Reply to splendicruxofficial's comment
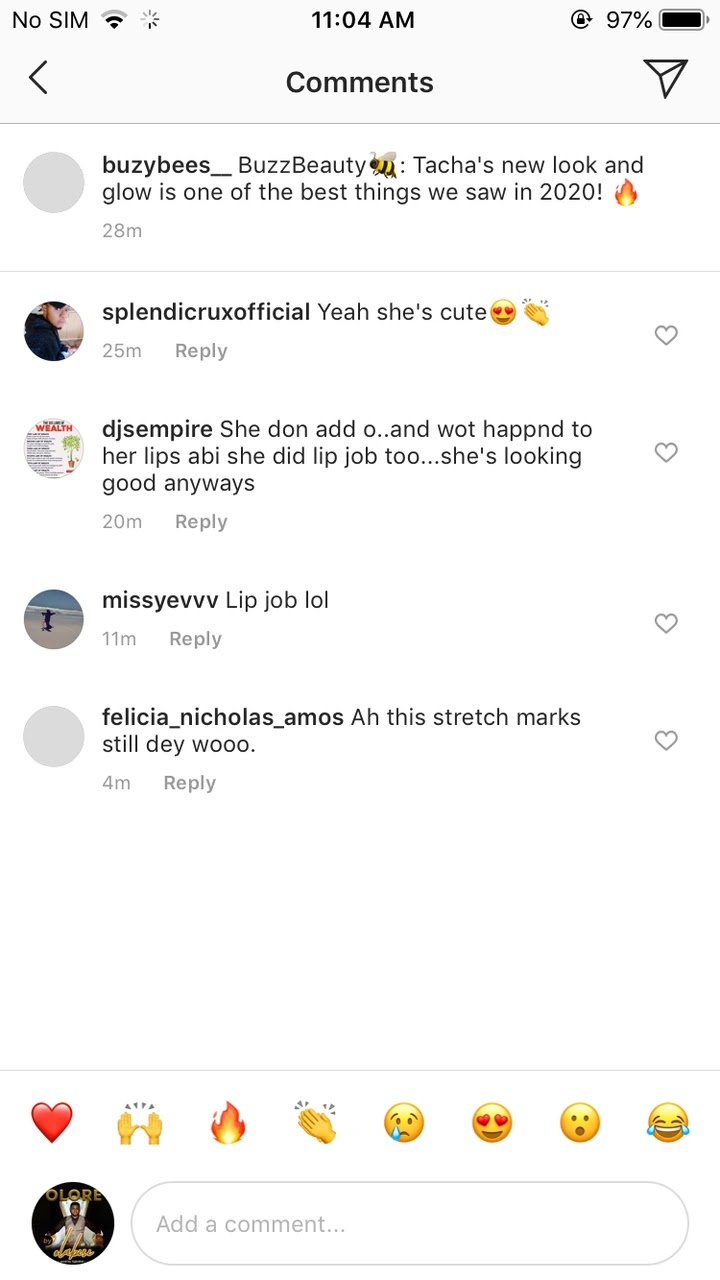Viewport: 720px width, 1280px height. point(201,351)
